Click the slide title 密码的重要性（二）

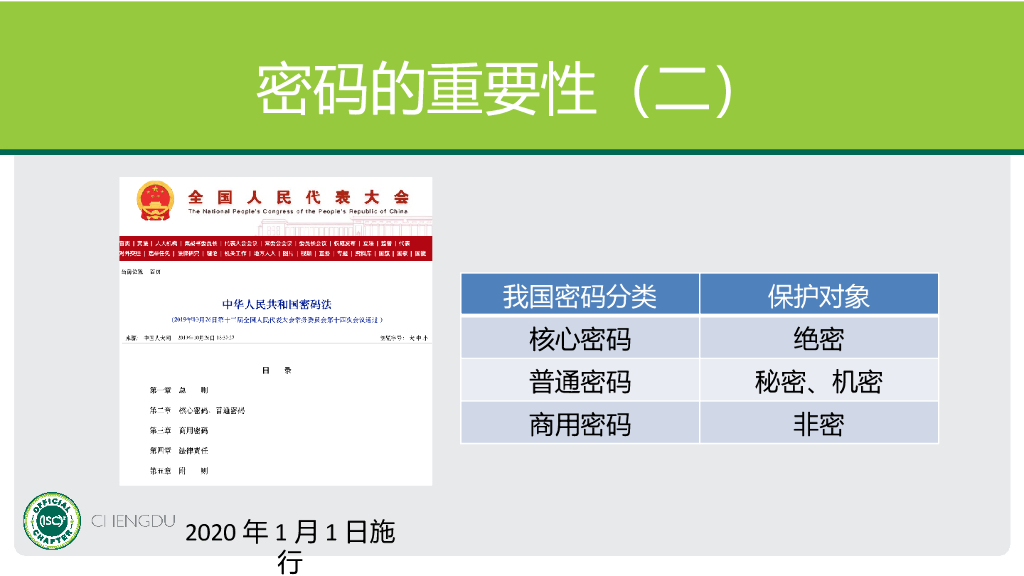pyautogui.click(x=496, y=90)
